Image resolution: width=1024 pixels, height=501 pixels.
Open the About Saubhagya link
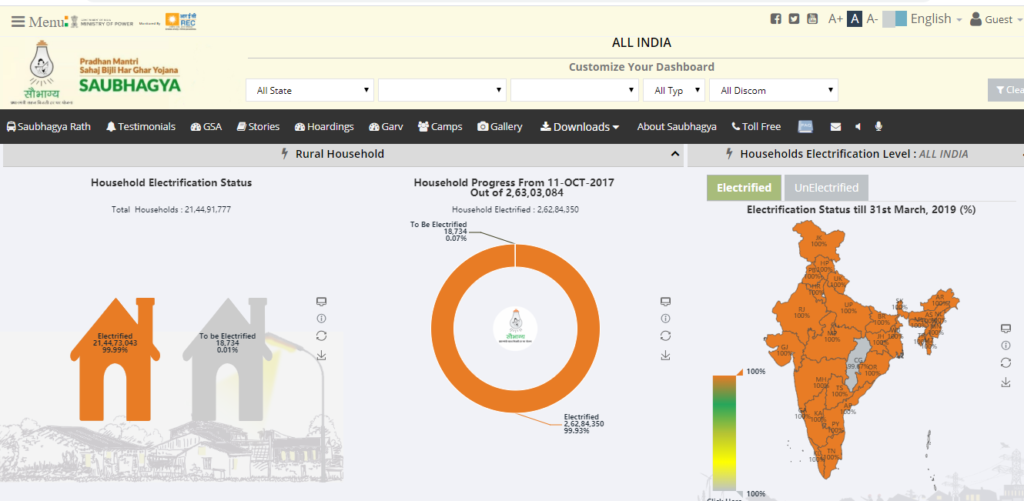click(x=676, y=127)
